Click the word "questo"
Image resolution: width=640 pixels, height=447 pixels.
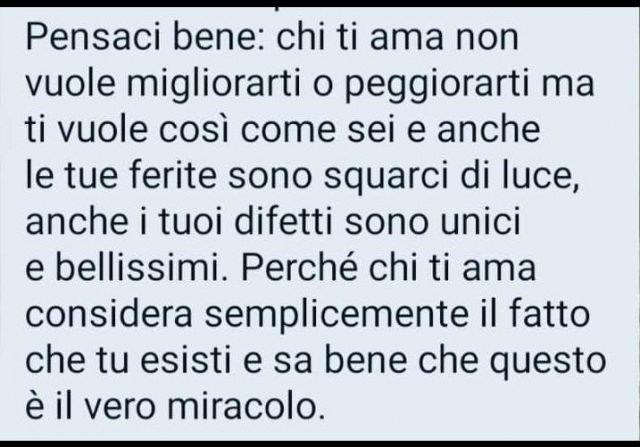[x=548, y=362]
